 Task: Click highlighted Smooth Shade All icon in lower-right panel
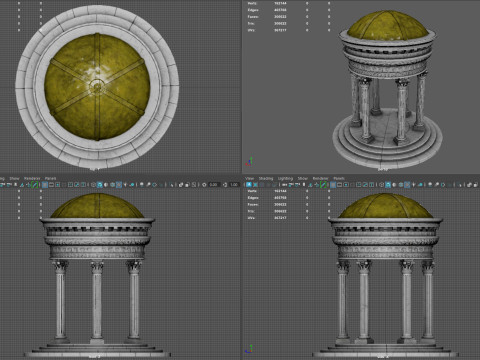(388, 184)
